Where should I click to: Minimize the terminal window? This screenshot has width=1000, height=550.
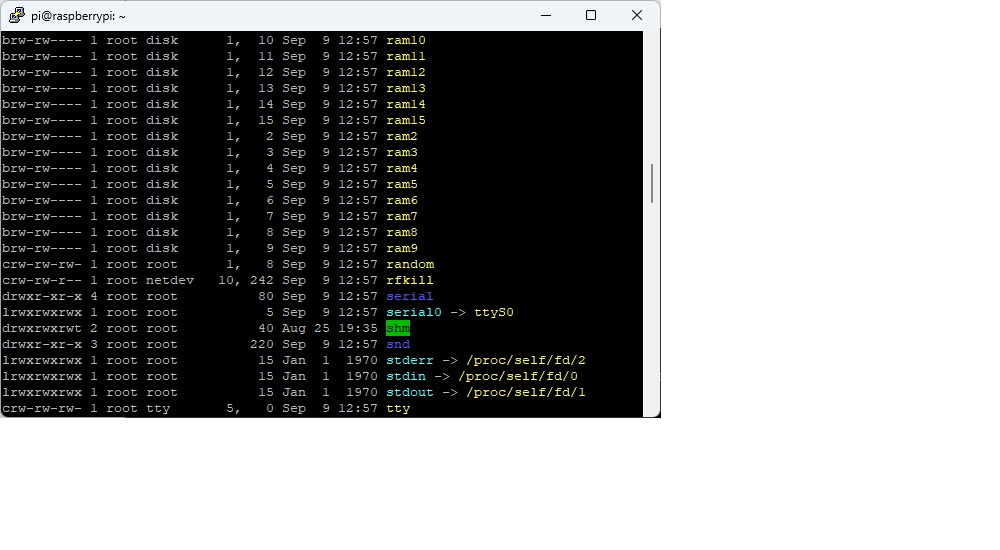point(546,15)
